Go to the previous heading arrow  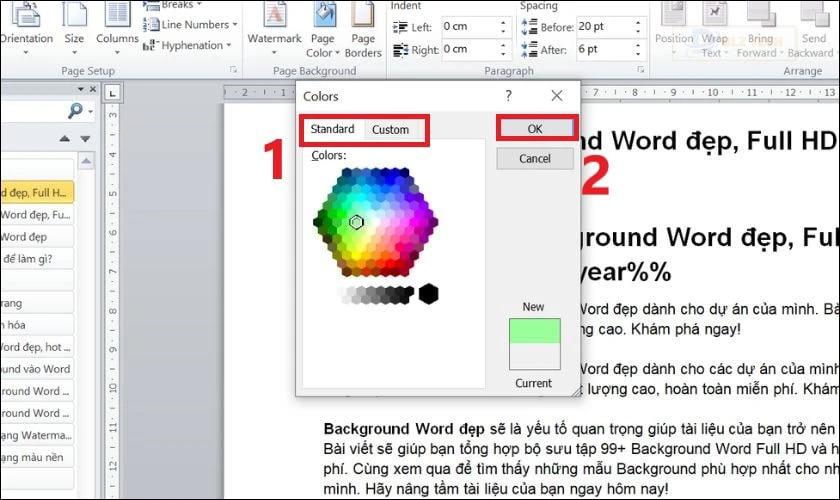(65, 139)
